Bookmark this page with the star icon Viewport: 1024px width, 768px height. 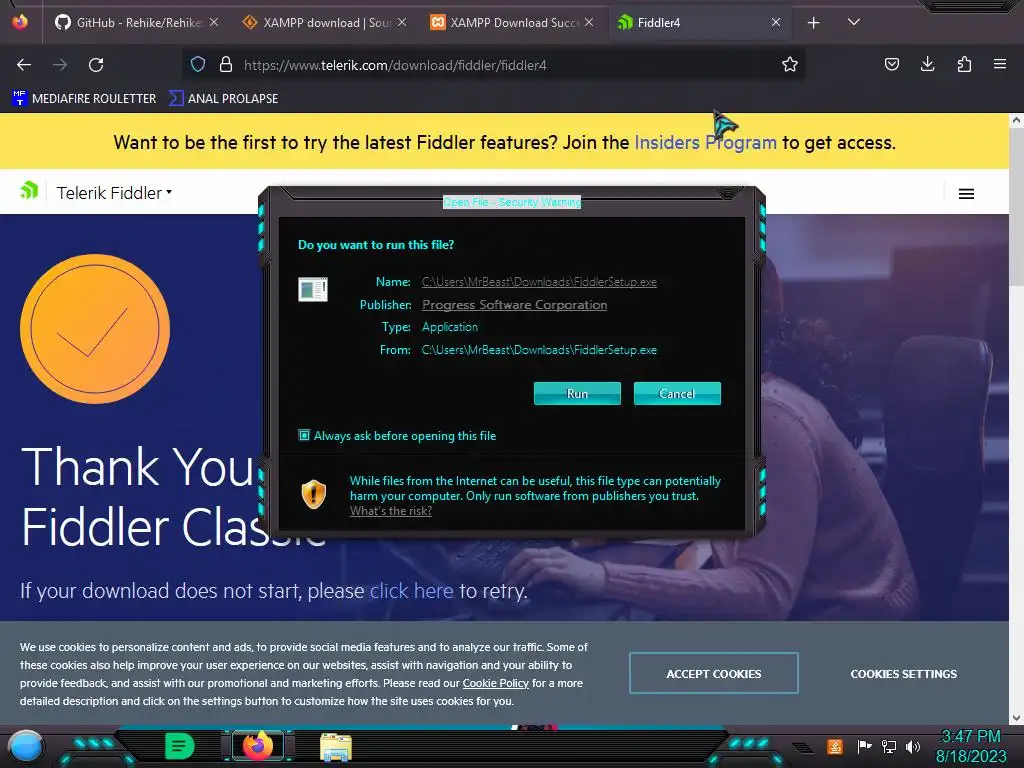790,64
